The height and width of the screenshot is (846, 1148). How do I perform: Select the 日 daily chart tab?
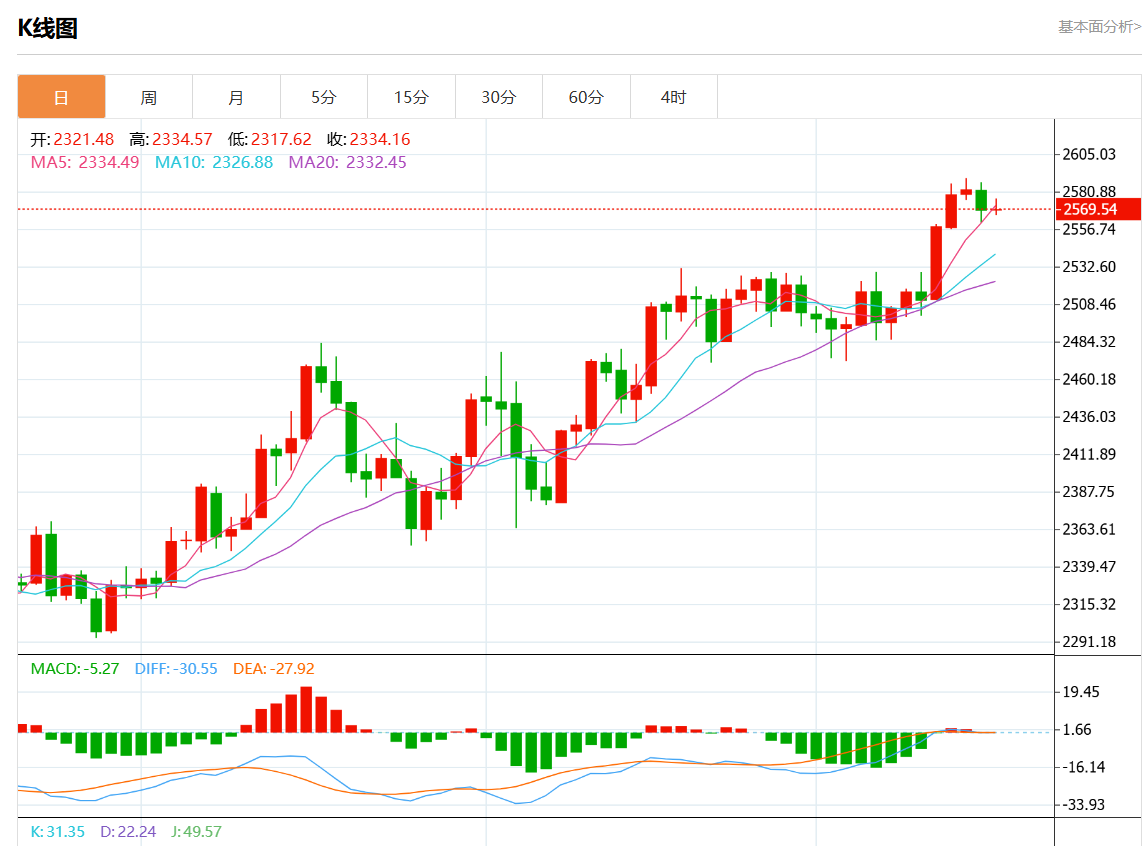(x=62, y=97)
